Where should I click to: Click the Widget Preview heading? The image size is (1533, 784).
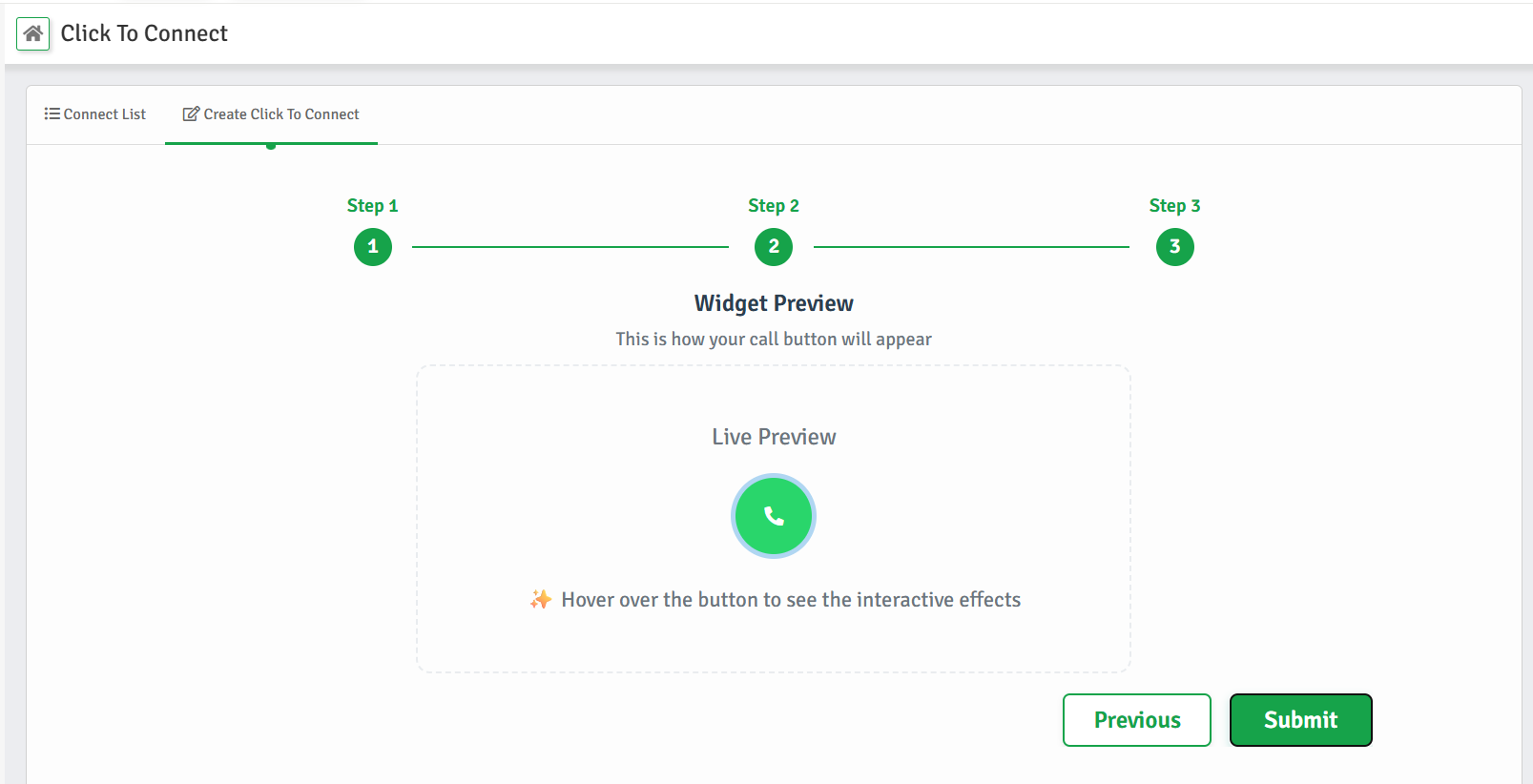[x=774, y=303]
